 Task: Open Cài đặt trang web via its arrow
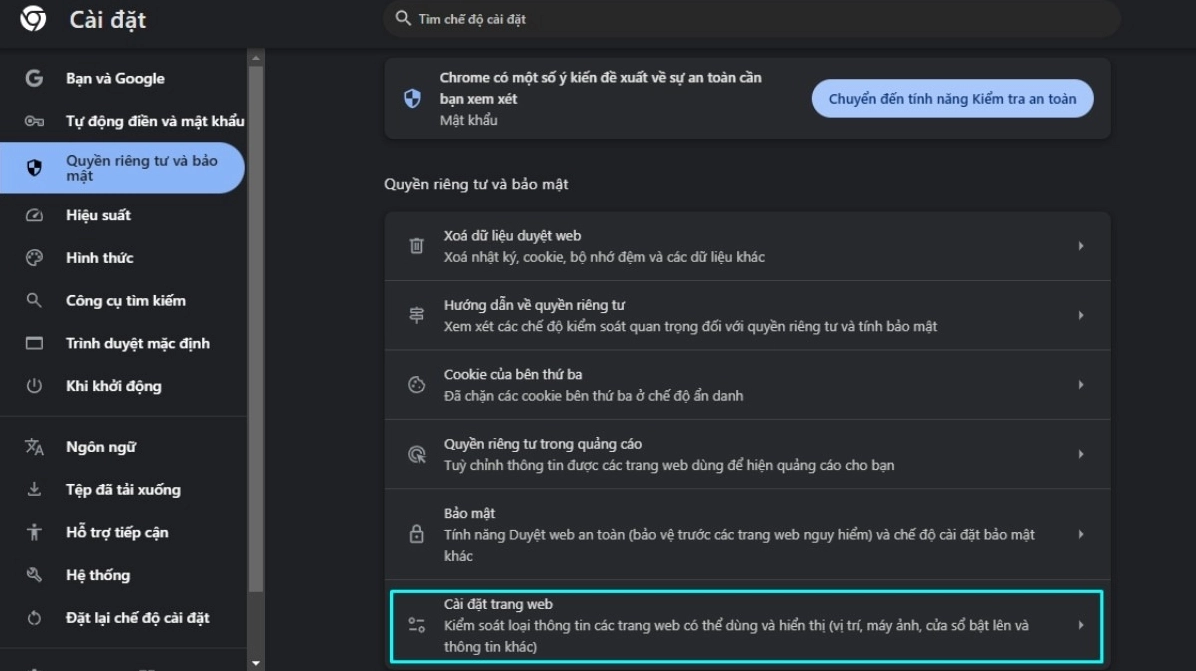pos(1081,624)
